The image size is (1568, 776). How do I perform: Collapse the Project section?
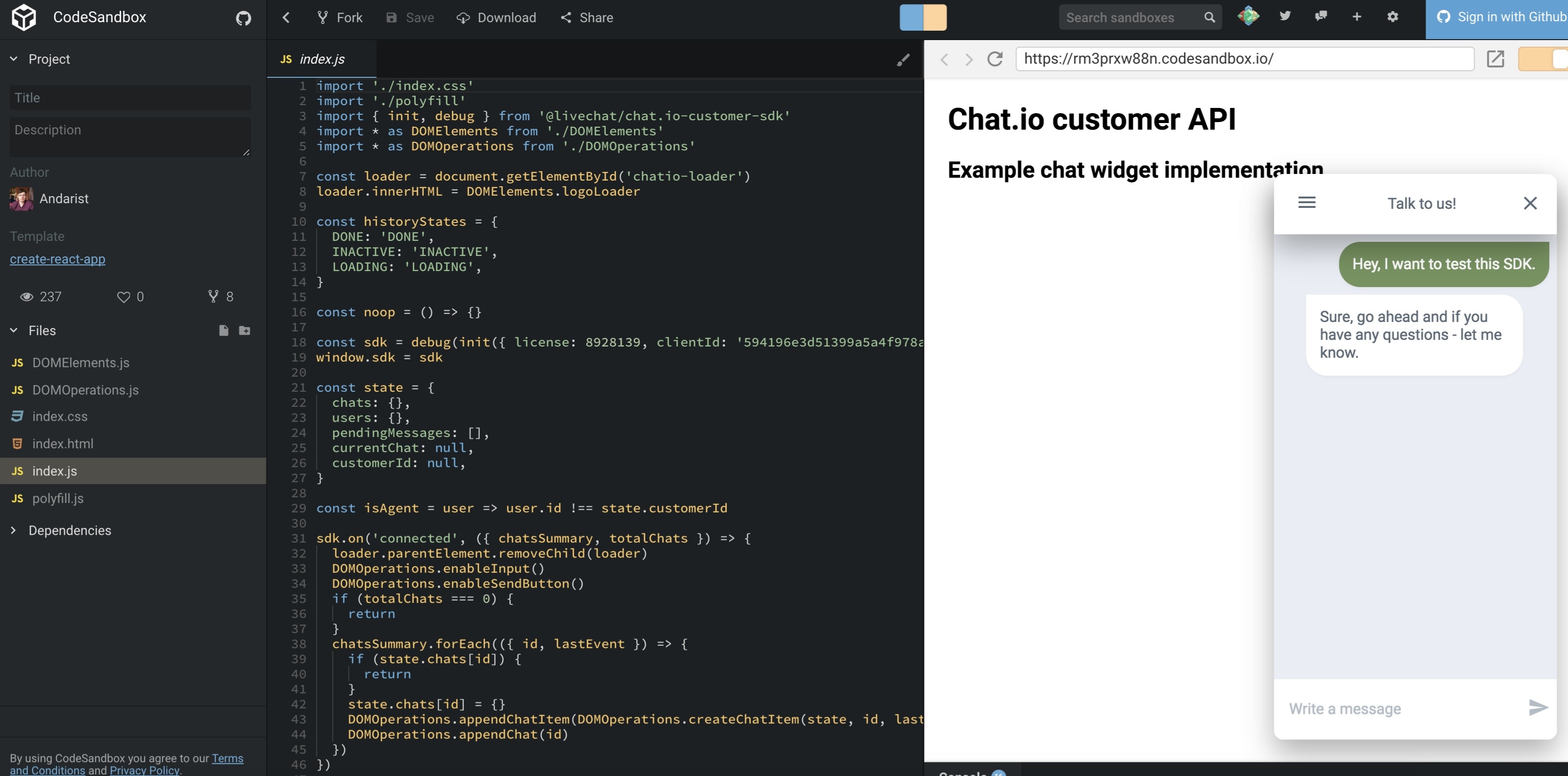point(14,59)
